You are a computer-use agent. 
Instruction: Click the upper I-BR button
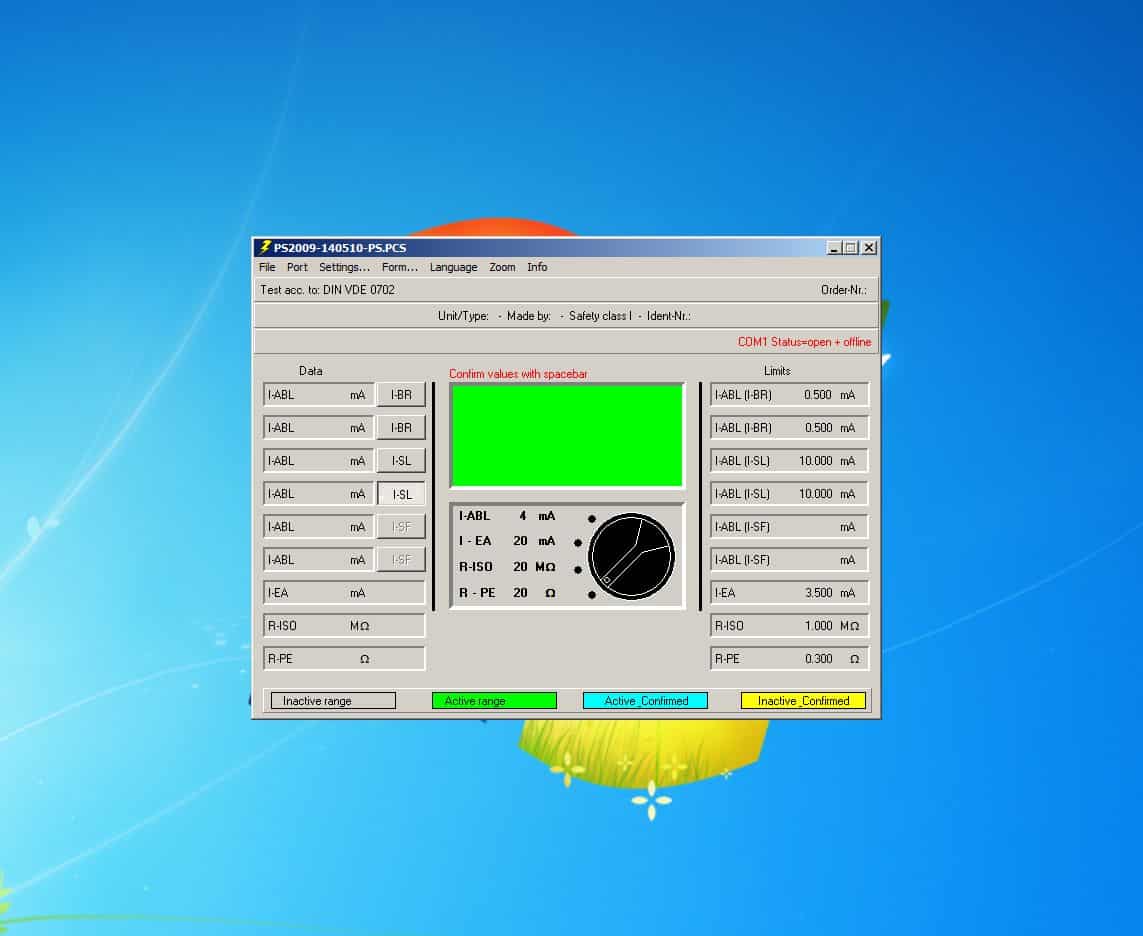coord(401,394)
